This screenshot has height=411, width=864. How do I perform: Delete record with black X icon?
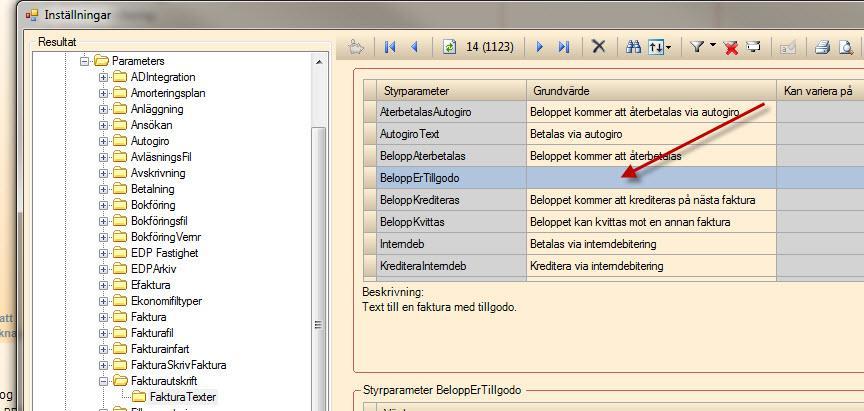pos(598,47)
